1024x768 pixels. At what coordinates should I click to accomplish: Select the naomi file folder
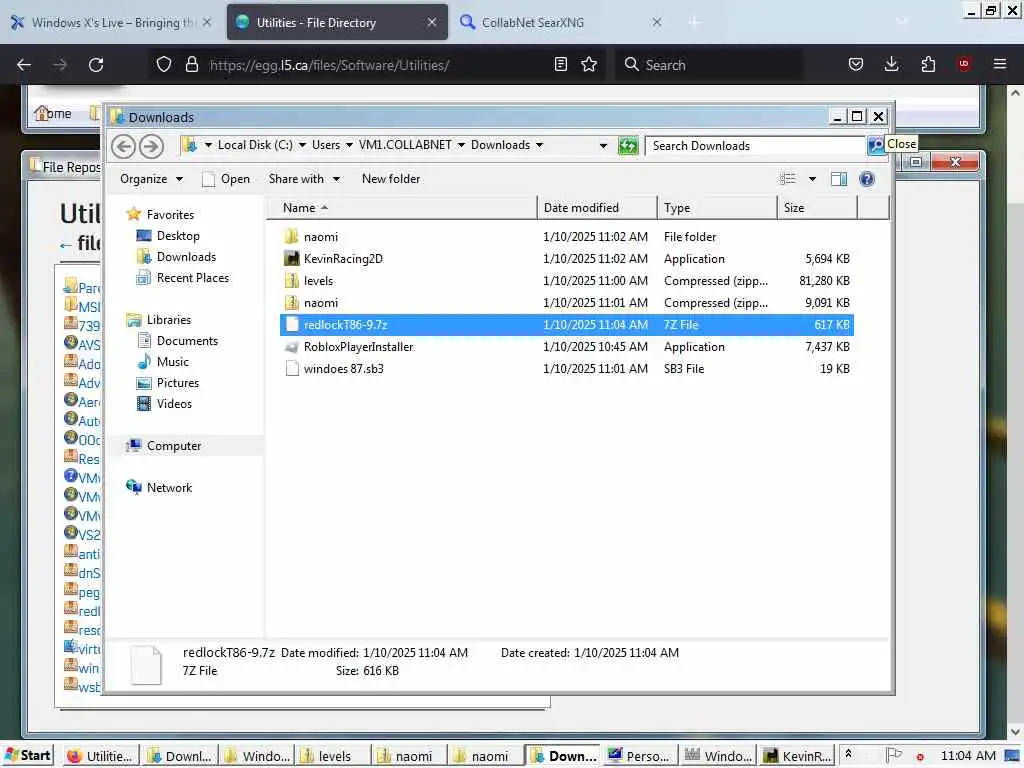coord(567,236)
